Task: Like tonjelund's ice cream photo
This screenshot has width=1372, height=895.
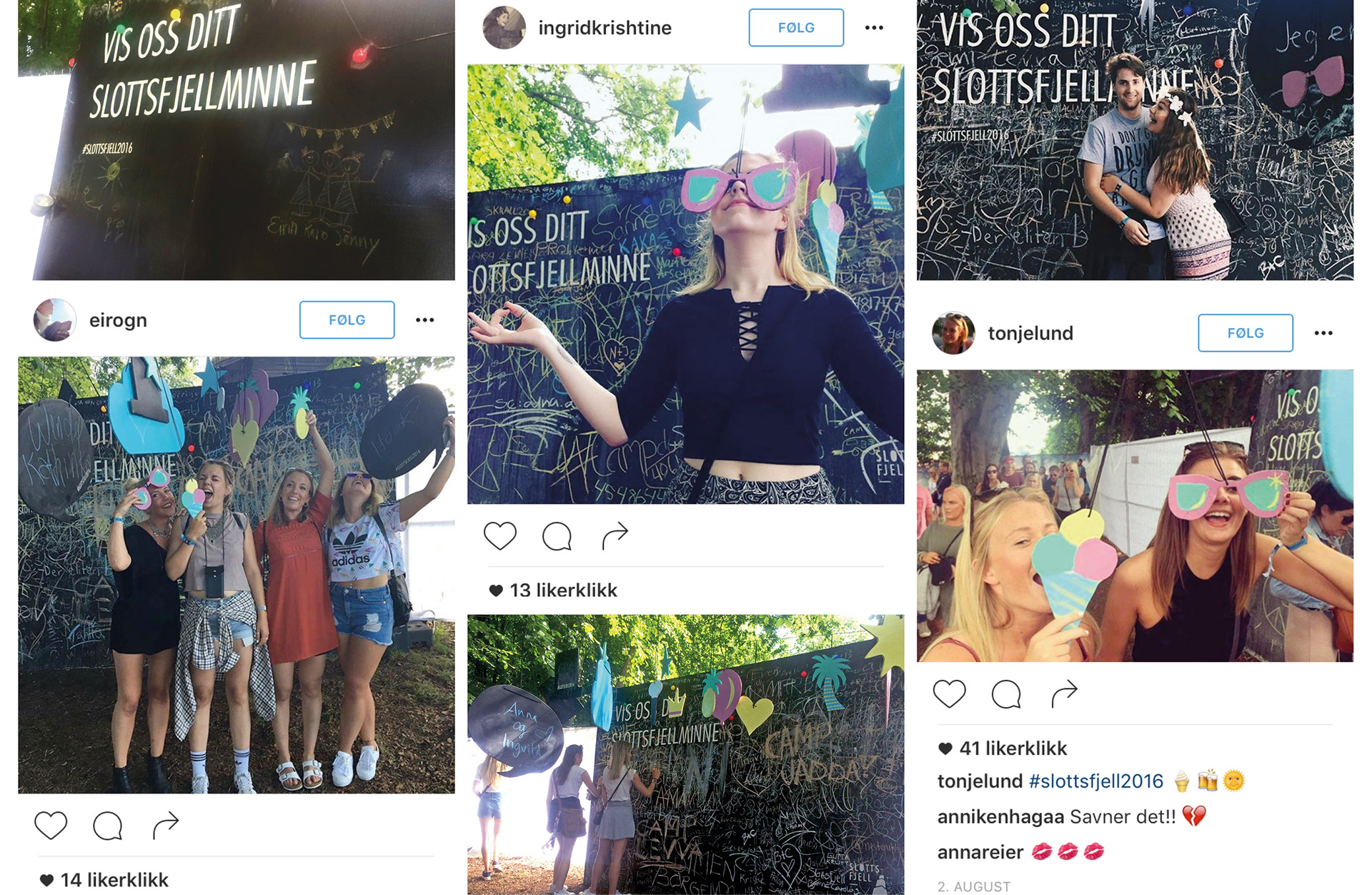Action: point(950,693)
